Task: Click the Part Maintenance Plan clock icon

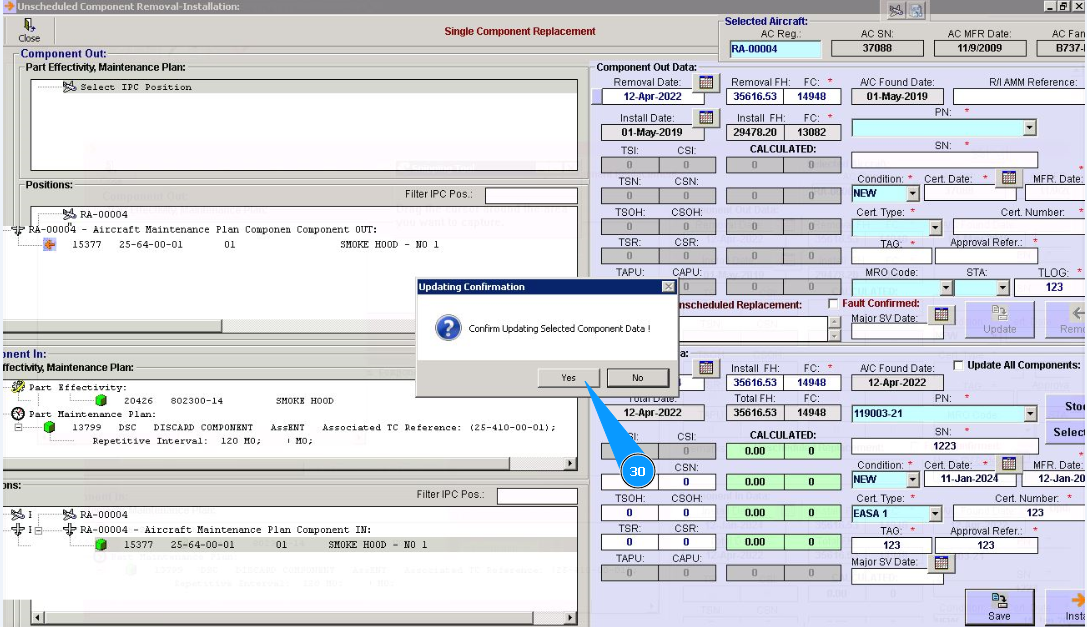Action: coord(17,414)
